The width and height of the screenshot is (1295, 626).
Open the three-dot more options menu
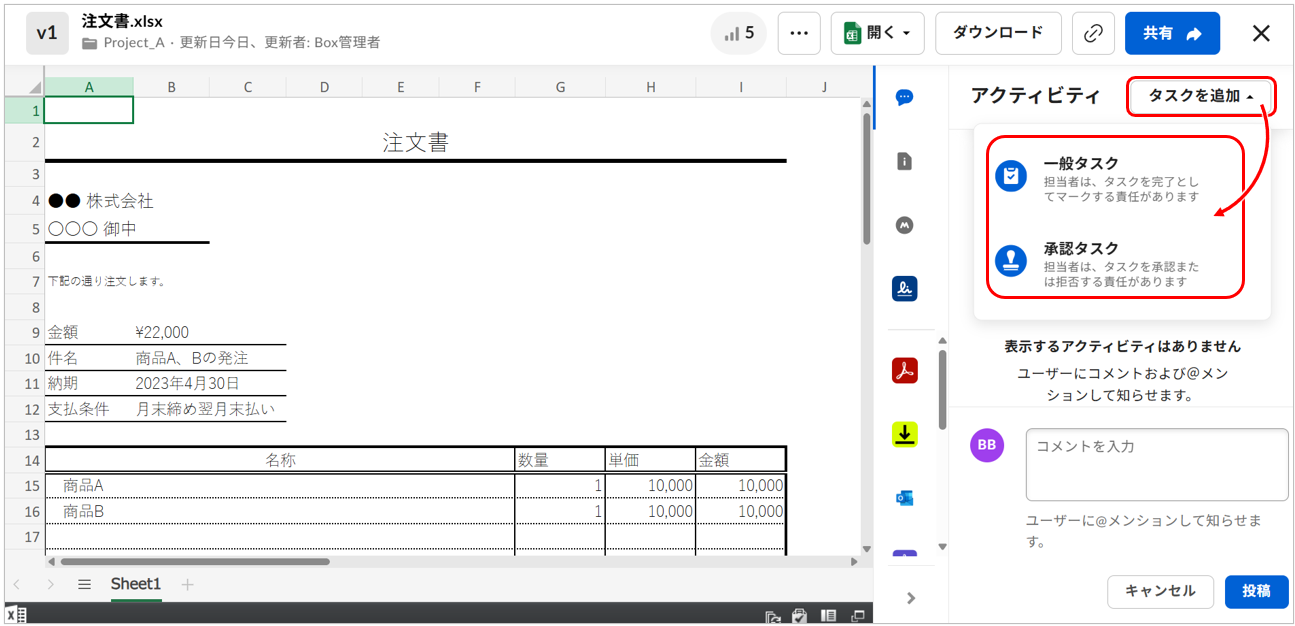point(798,33)
